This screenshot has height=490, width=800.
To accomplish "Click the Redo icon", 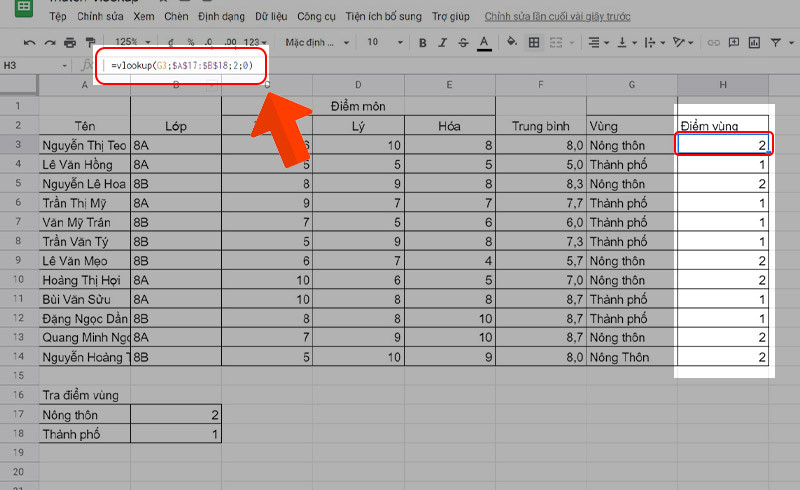I will [49, 43].
